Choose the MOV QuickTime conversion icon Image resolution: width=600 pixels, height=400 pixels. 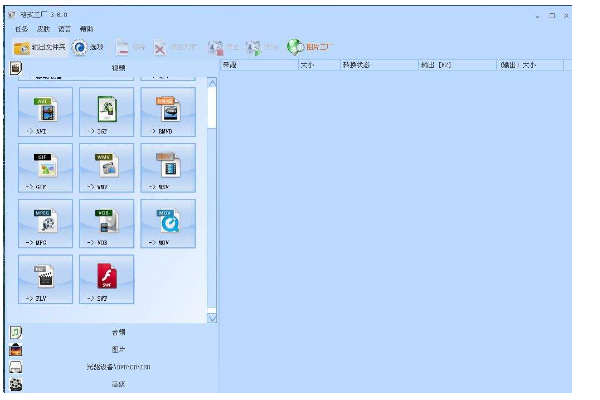click(x=167, y=223)
